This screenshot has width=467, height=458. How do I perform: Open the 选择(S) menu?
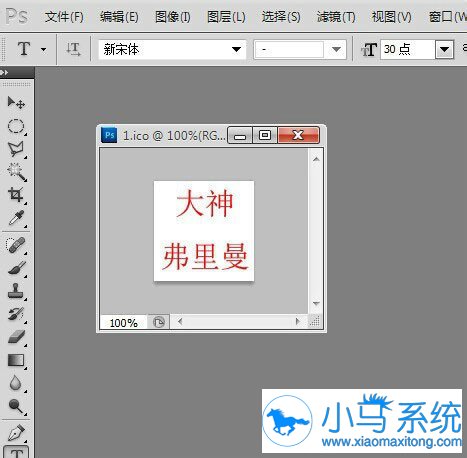[x=281, y=17]
